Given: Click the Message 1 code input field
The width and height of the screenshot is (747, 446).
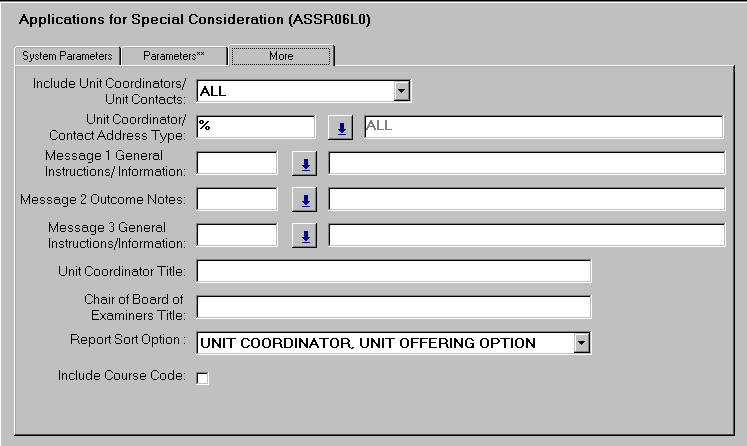Looking at the screenshot, I should (237, 163).
